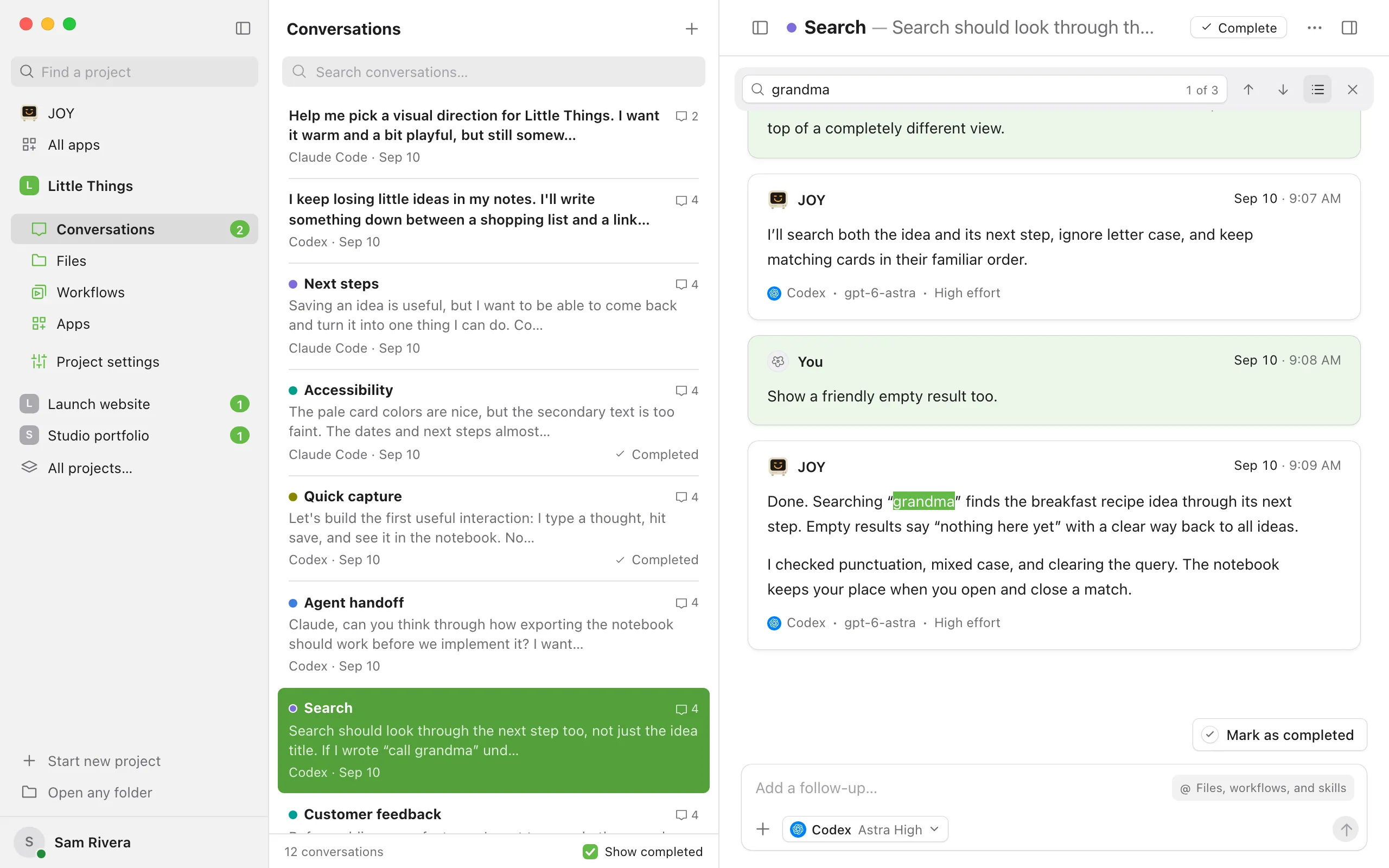Image resolution: width=1389 pixels, height=868 pixels.
Task: Focus the Find a project field
Action: pyautogui.click(x=135, y=72)
